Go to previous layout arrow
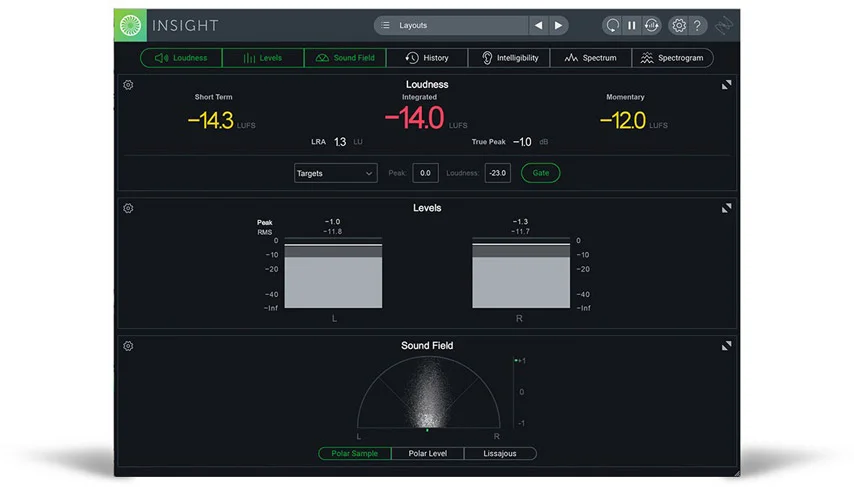This screenshot has height=487, width=854. pyautogui.click(x=538, y=25)
